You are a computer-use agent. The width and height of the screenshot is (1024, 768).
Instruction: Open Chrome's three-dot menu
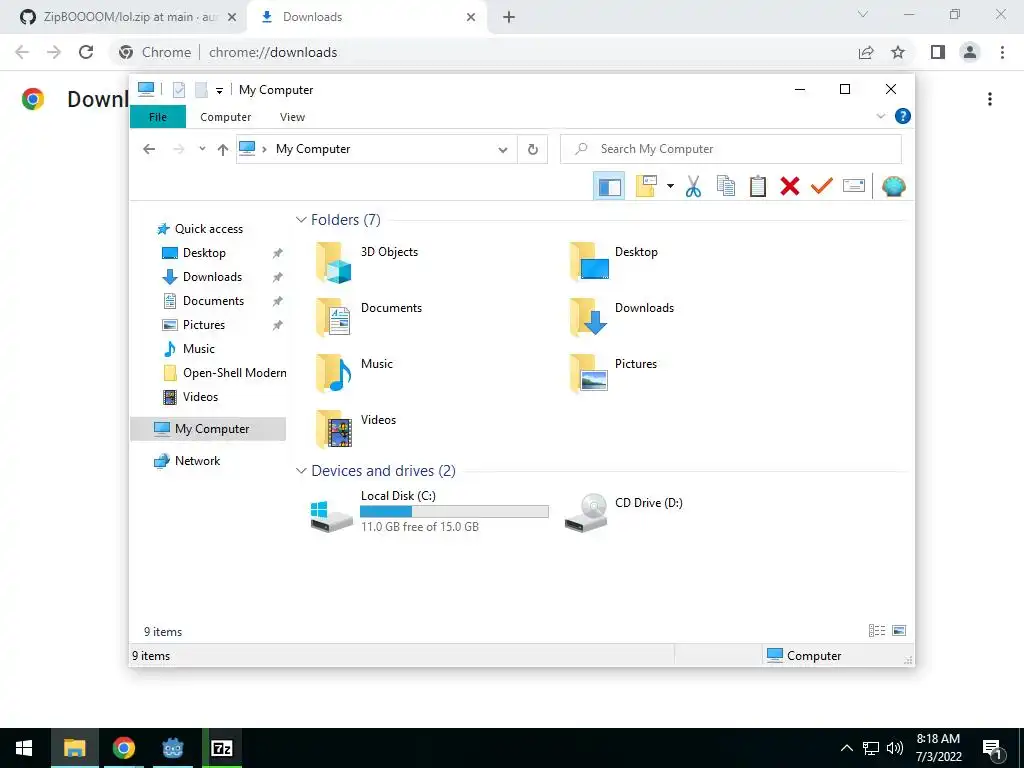point(1002,52)
